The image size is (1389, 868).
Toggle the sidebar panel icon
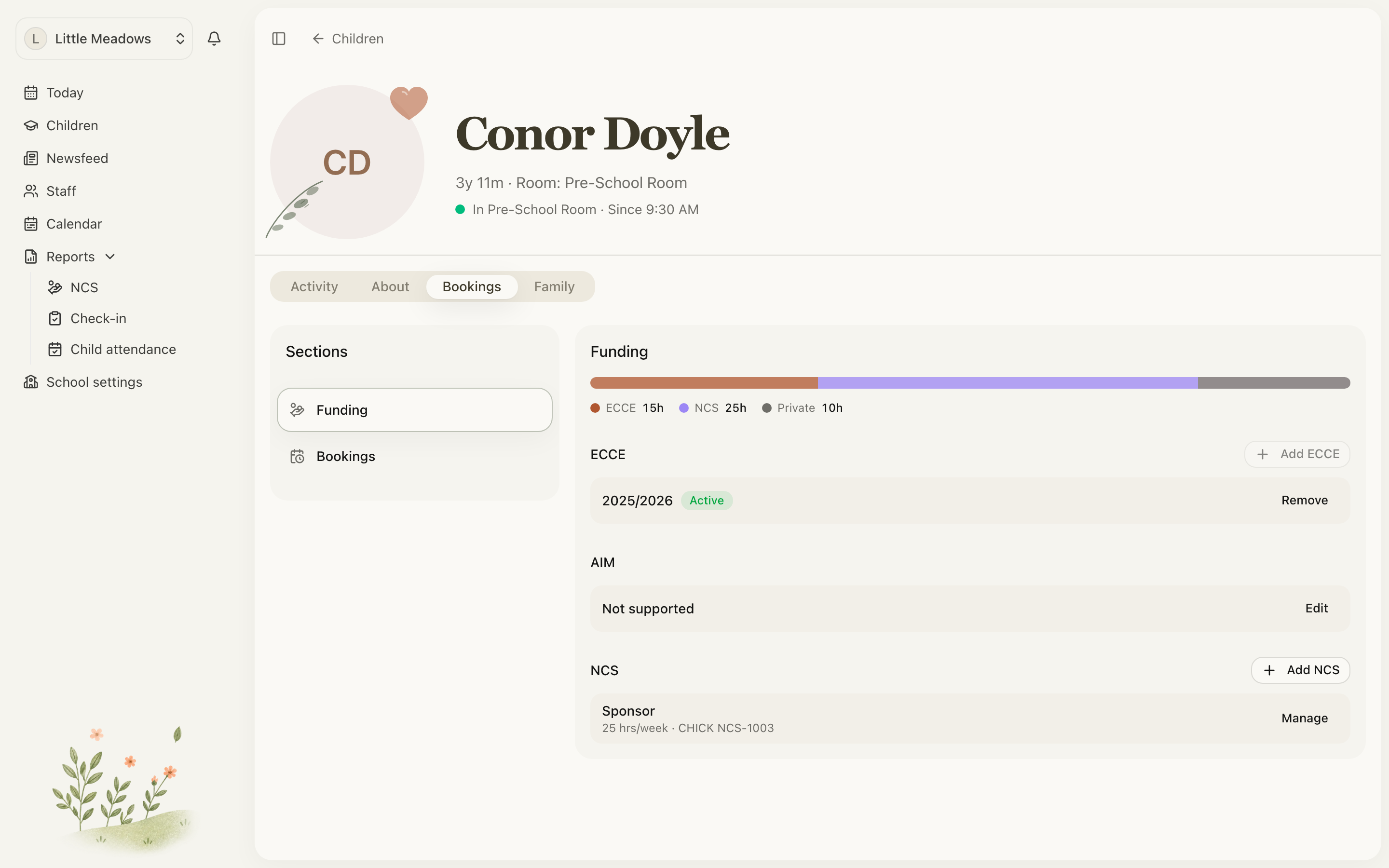(279, 39)
